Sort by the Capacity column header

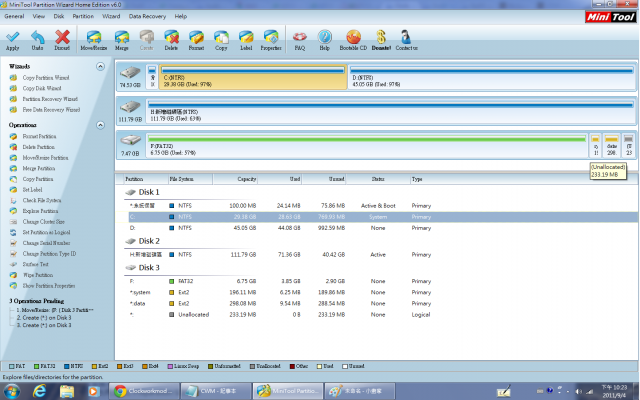coord(235,179)
